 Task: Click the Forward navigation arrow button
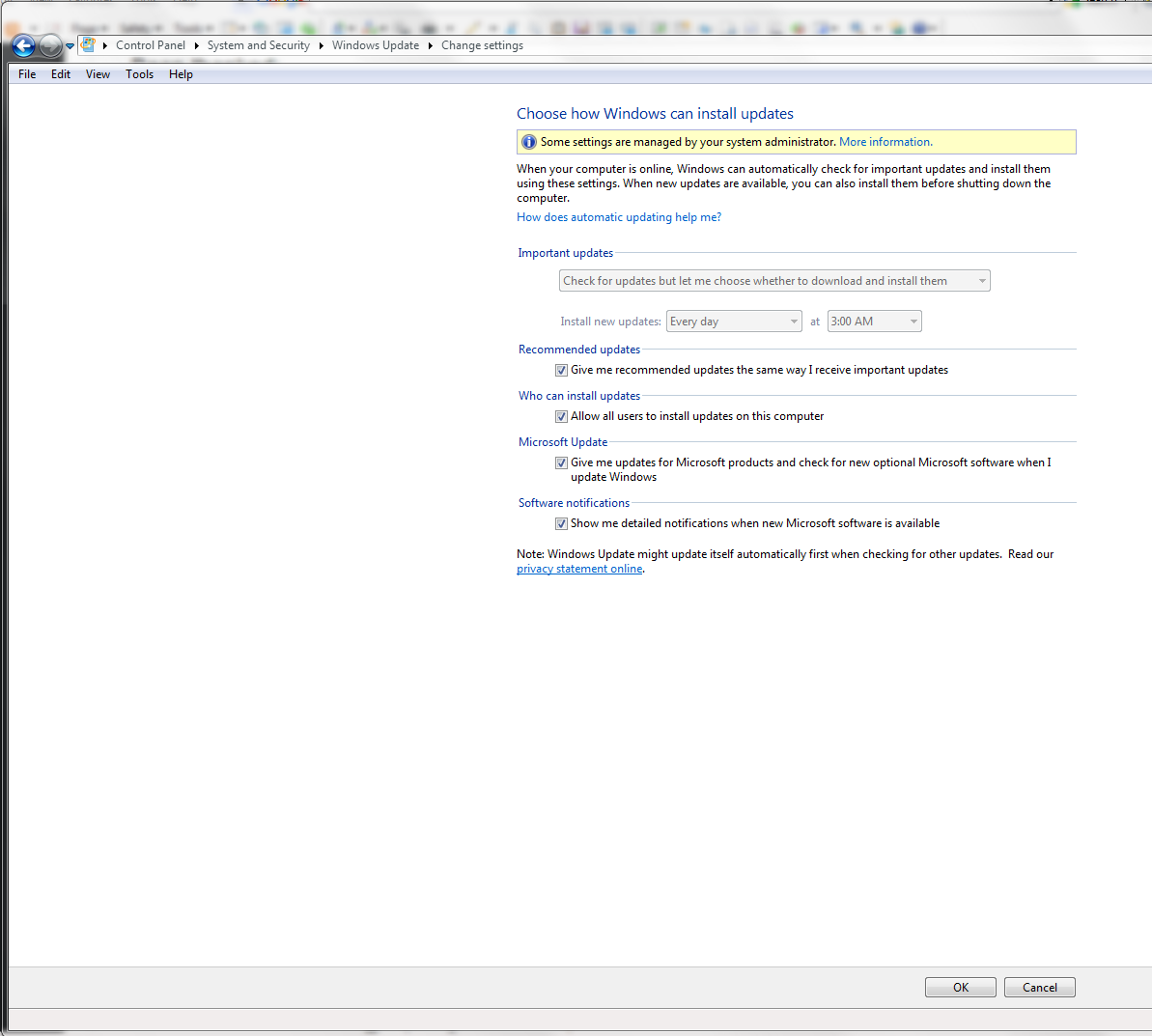tap(50, 46)
